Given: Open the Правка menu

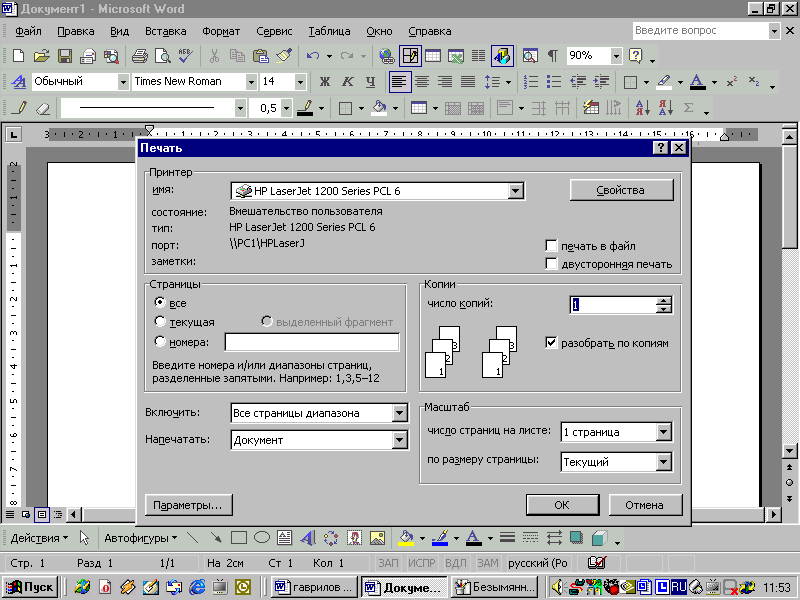Looking at the screenshot, I should click(x=76, y=31).
